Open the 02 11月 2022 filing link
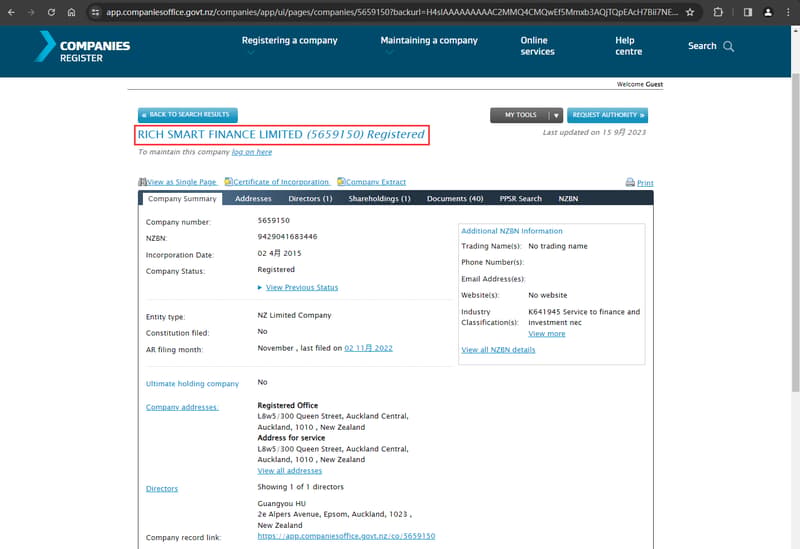Viewport: 800px width, 549px height. coord(368,348)
